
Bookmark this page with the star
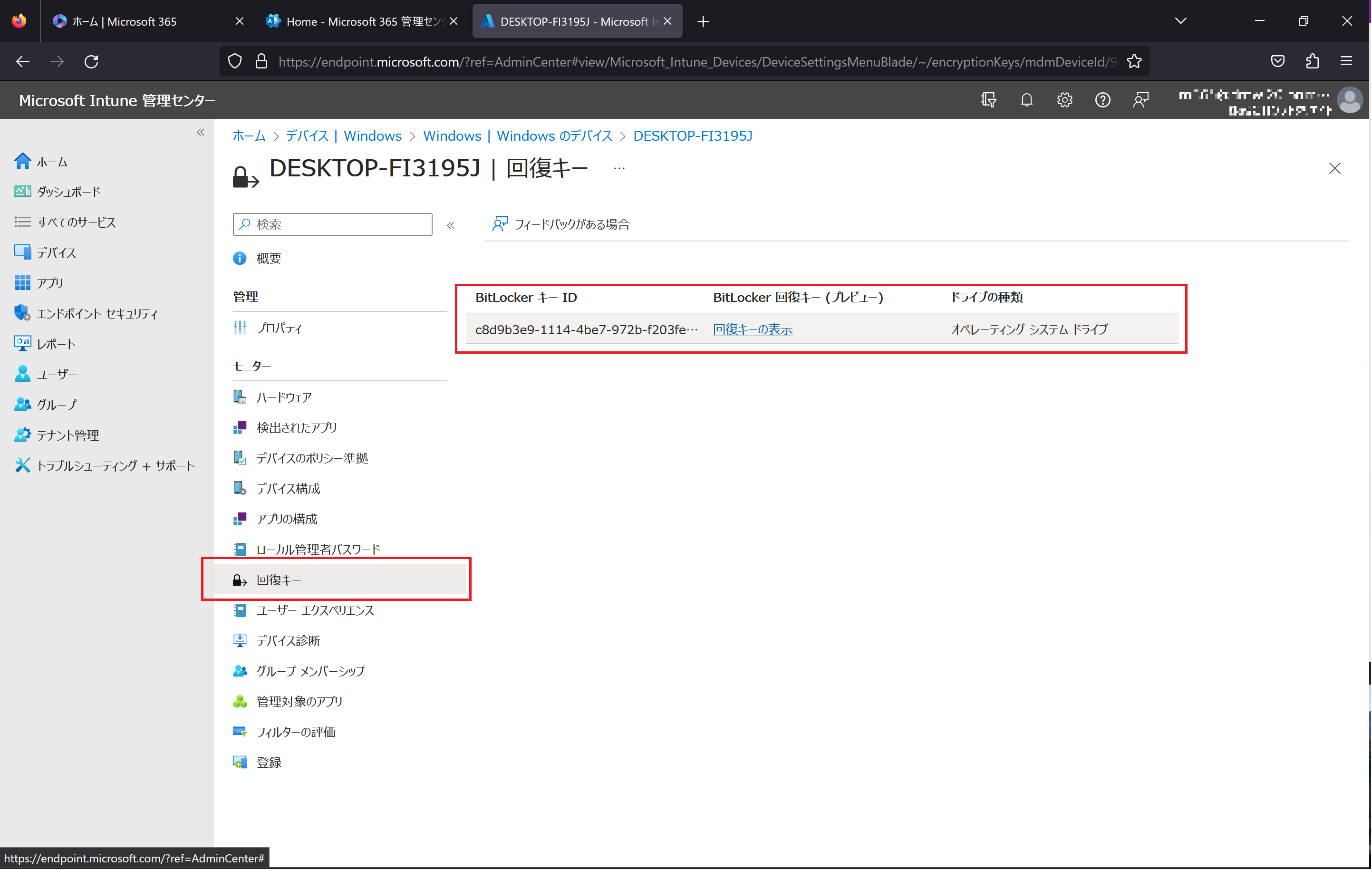(x=1134, y=61)
